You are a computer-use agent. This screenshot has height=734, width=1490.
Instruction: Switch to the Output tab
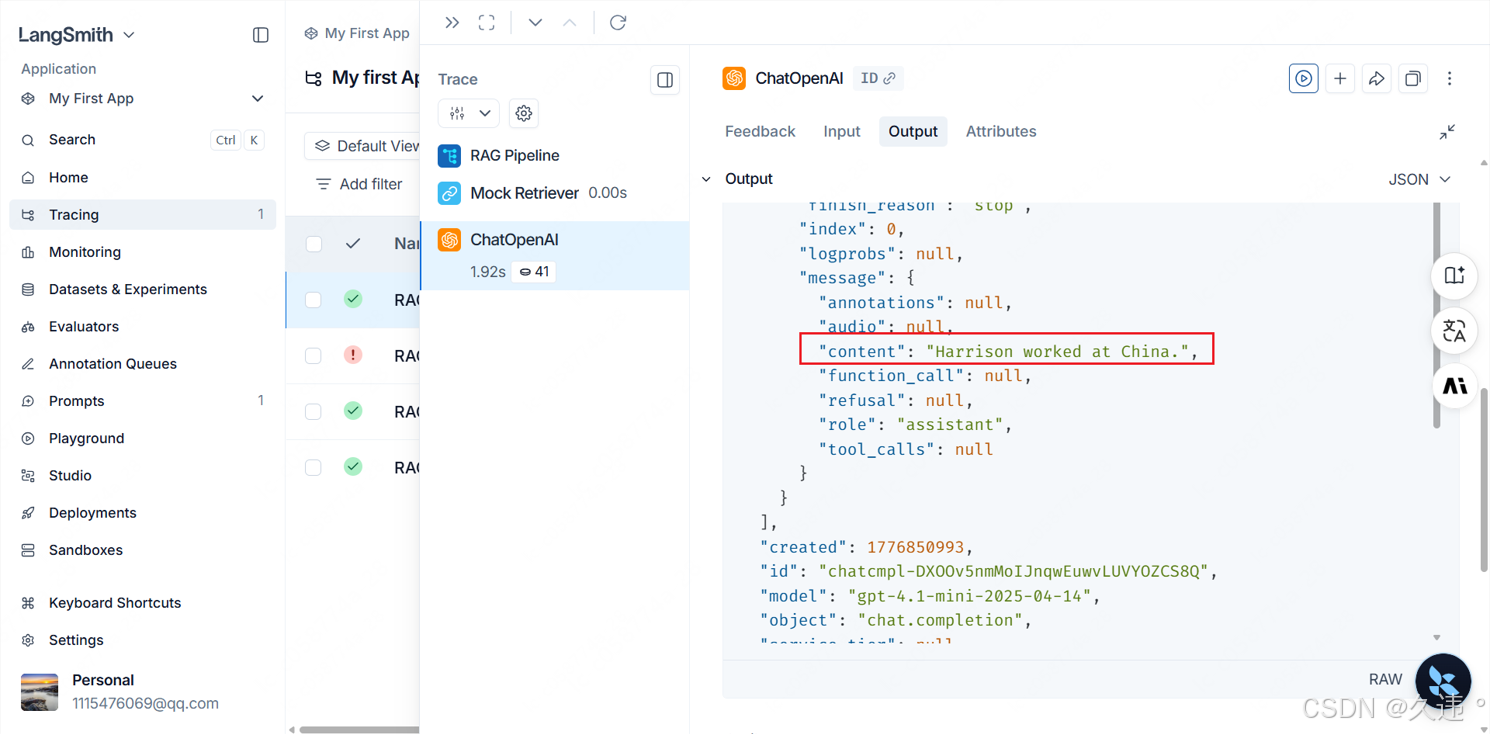pyautogui.click(x=913, y=131)
